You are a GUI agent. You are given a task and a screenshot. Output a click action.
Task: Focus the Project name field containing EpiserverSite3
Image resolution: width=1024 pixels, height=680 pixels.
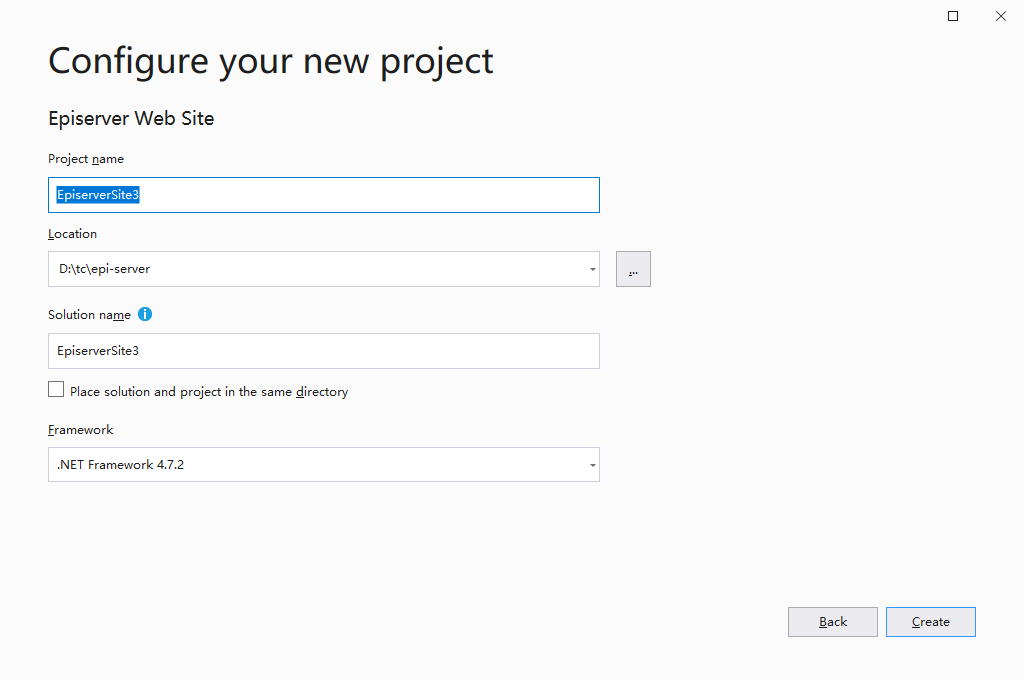coord(324,195)
